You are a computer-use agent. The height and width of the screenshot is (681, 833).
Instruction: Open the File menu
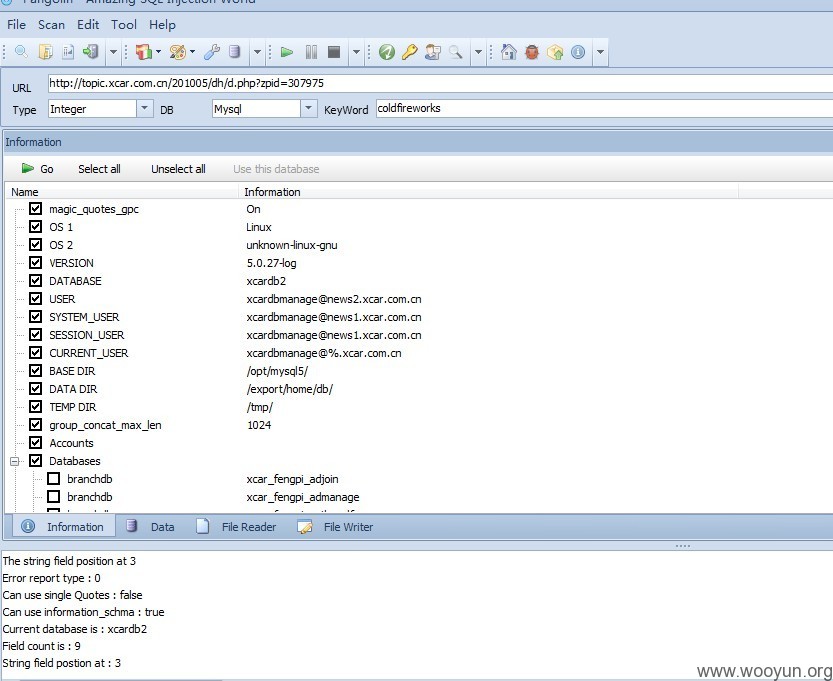[x=16, y=24]
